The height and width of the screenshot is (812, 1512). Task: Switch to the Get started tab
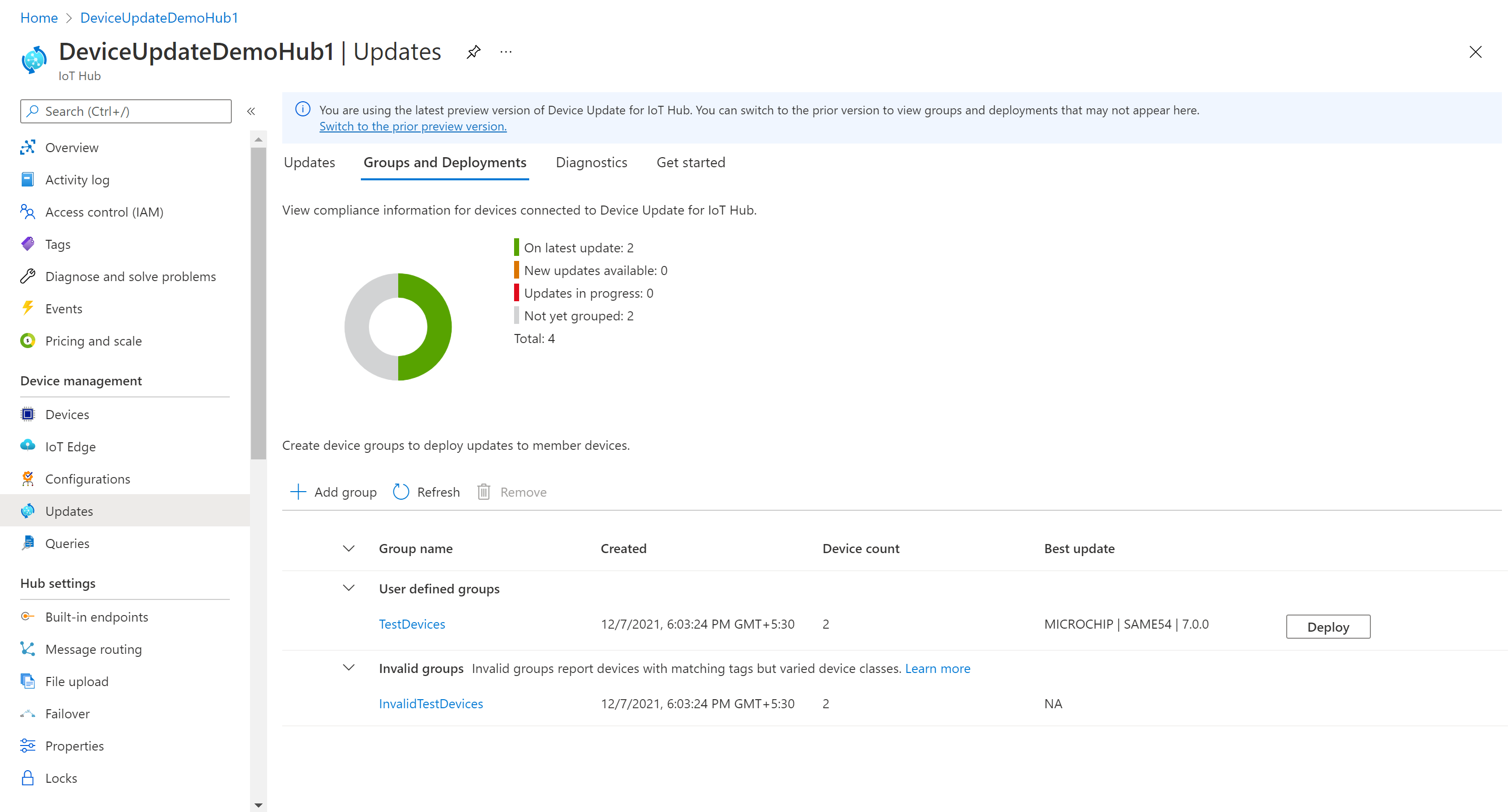690,163
